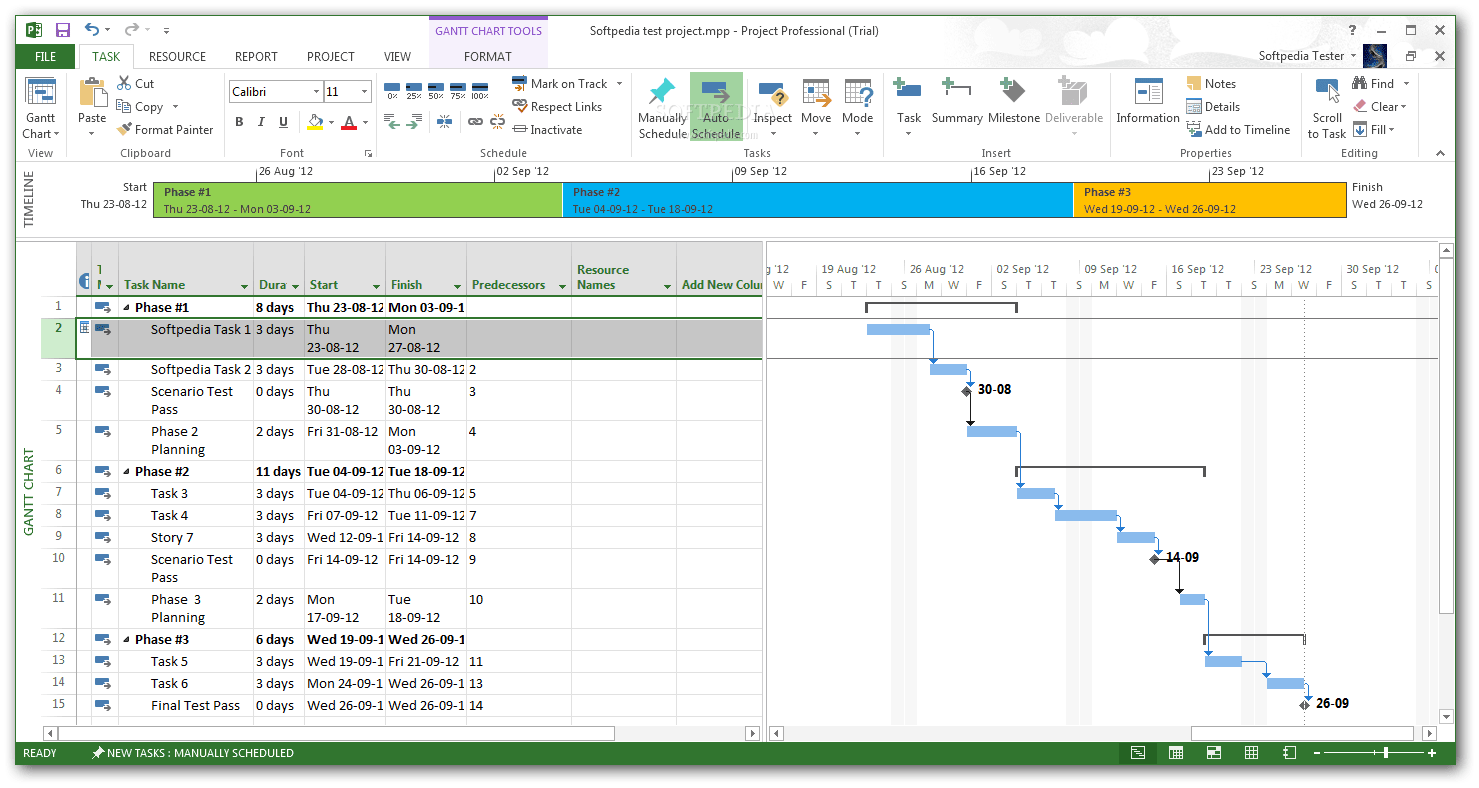The image size is (1479, 788).
Task: Select the Phase #3 bar in the timeline
Action: (1209, 200)
